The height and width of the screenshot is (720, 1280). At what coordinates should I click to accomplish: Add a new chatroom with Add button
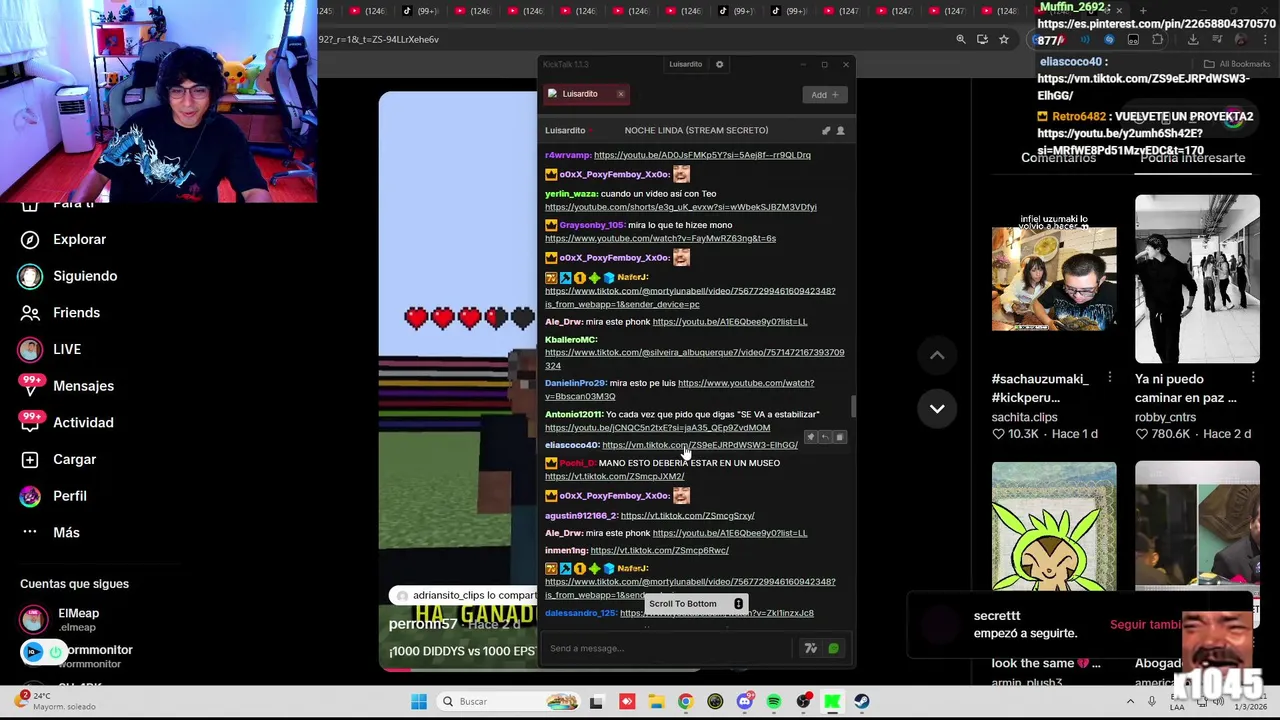click(825, 94)
